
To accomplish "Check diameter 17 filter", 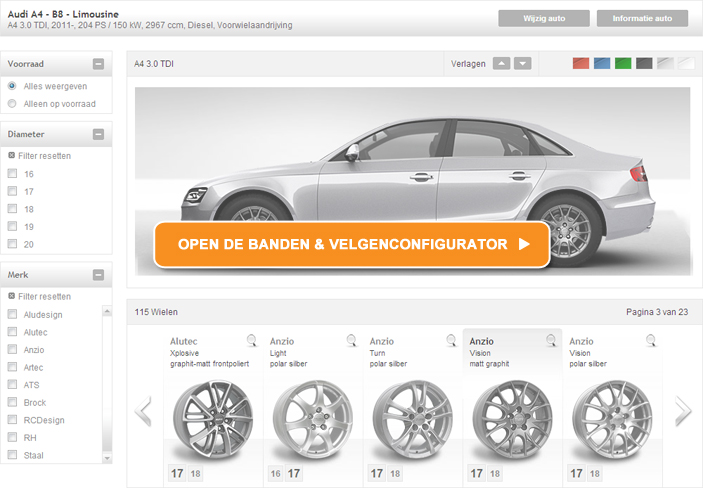I will click(13, 191).
